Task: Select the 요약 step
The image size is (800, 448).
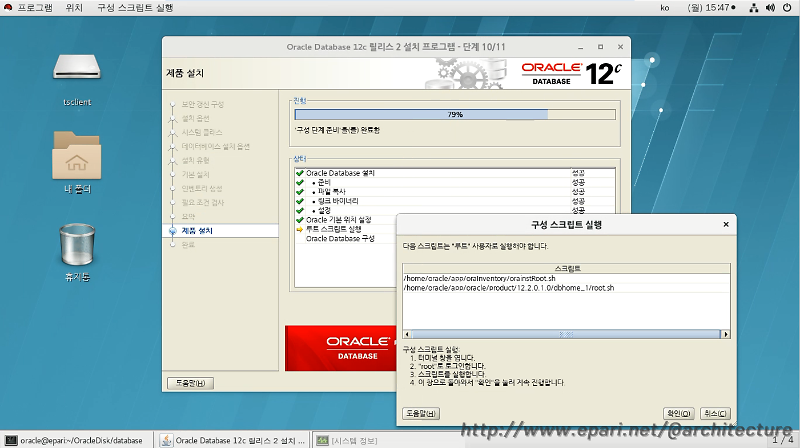Action: pos(188,216)
